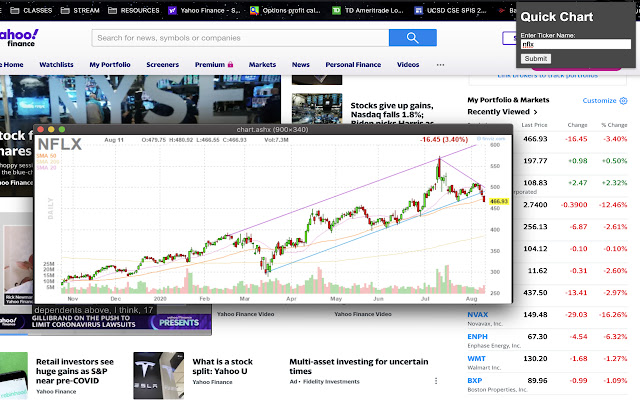This screenshot has height=400, width=640.
Task: Click the Quick Chart ticker input field
Action: (x=576, y=44)
